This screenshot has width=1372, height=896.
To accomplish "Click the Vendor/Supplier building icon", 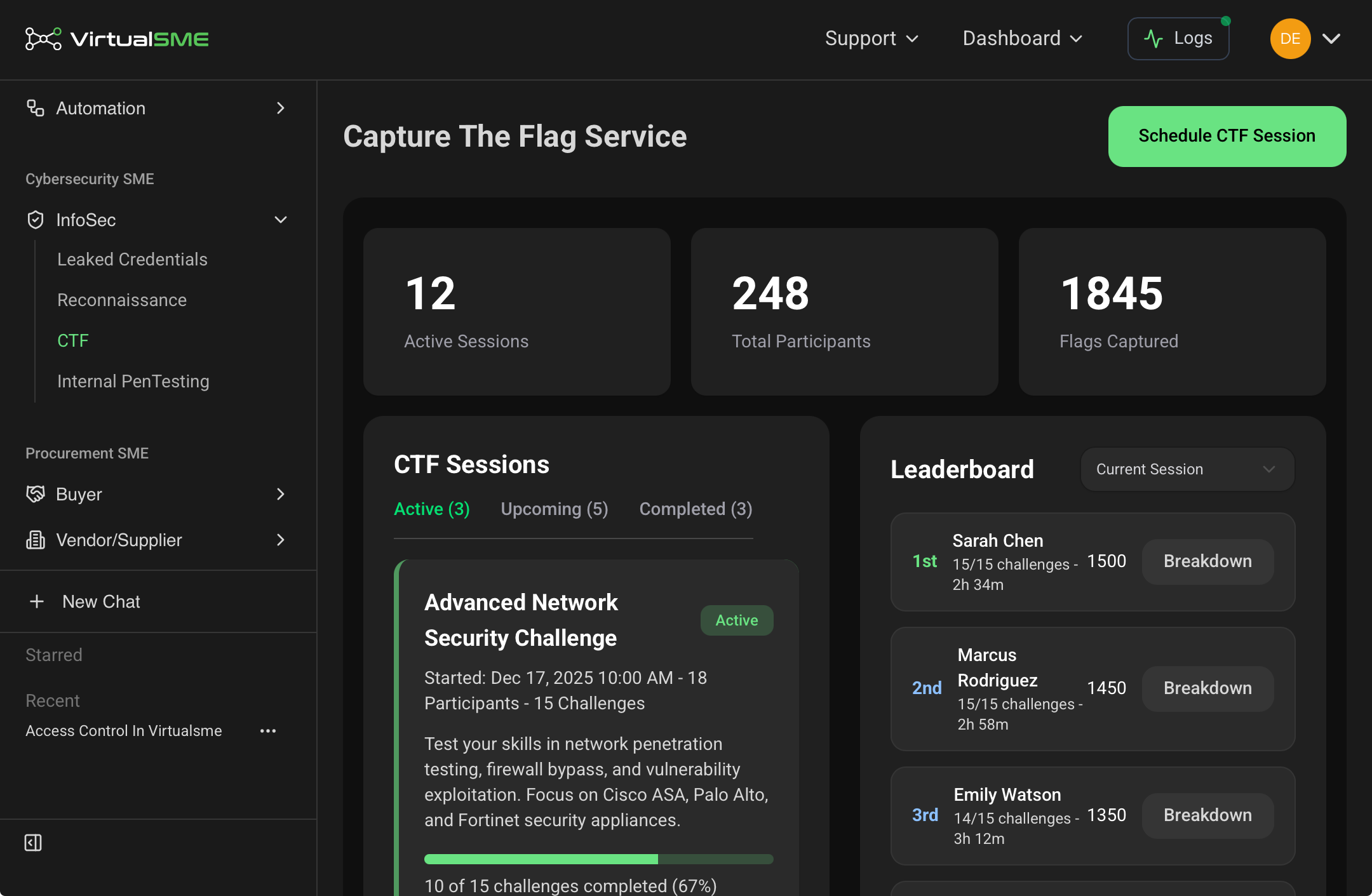I will coord(36,540).
